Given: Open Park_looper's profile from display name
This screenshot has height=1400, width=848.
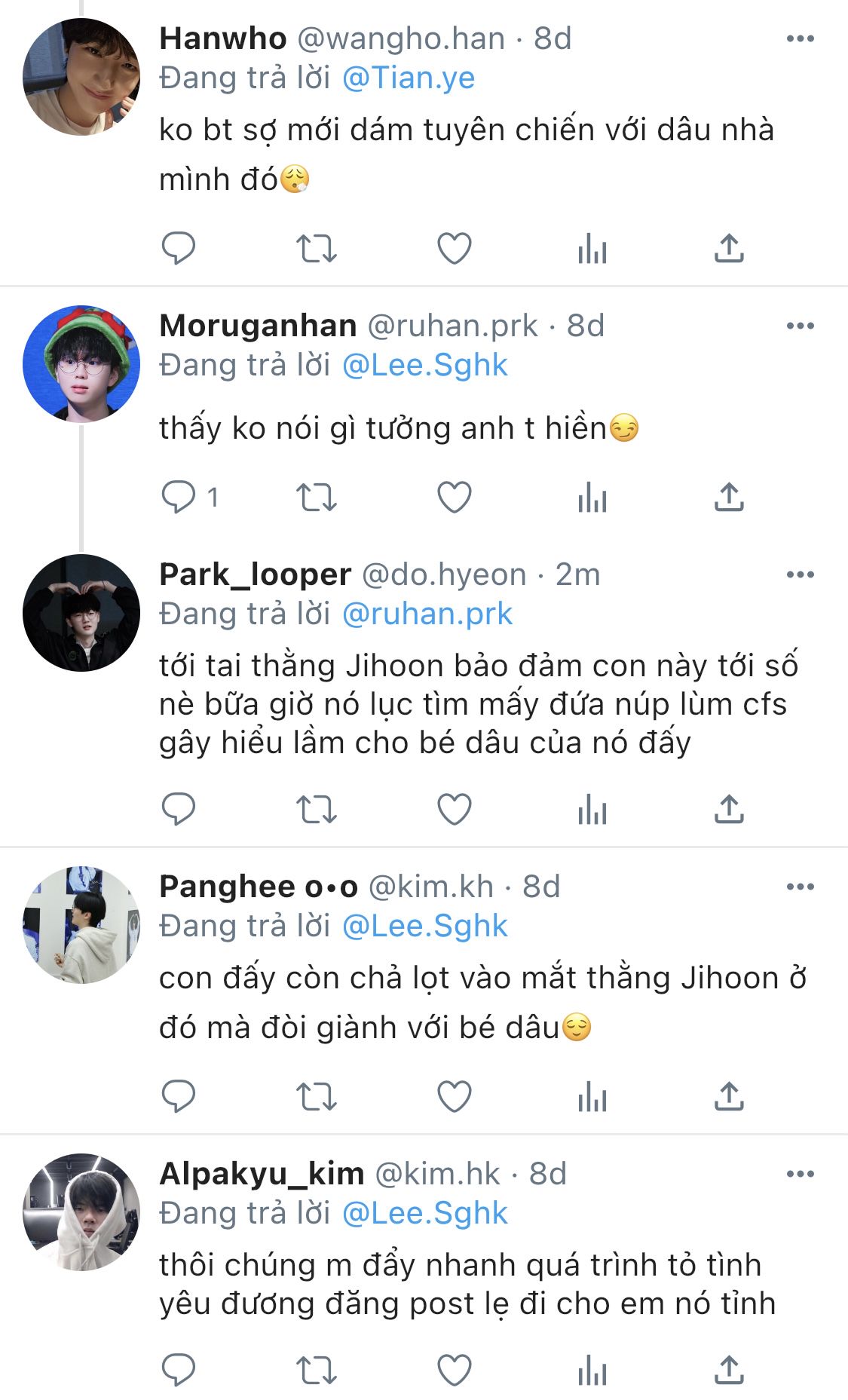Looking at the screenshot, I should tap(256, 574).
